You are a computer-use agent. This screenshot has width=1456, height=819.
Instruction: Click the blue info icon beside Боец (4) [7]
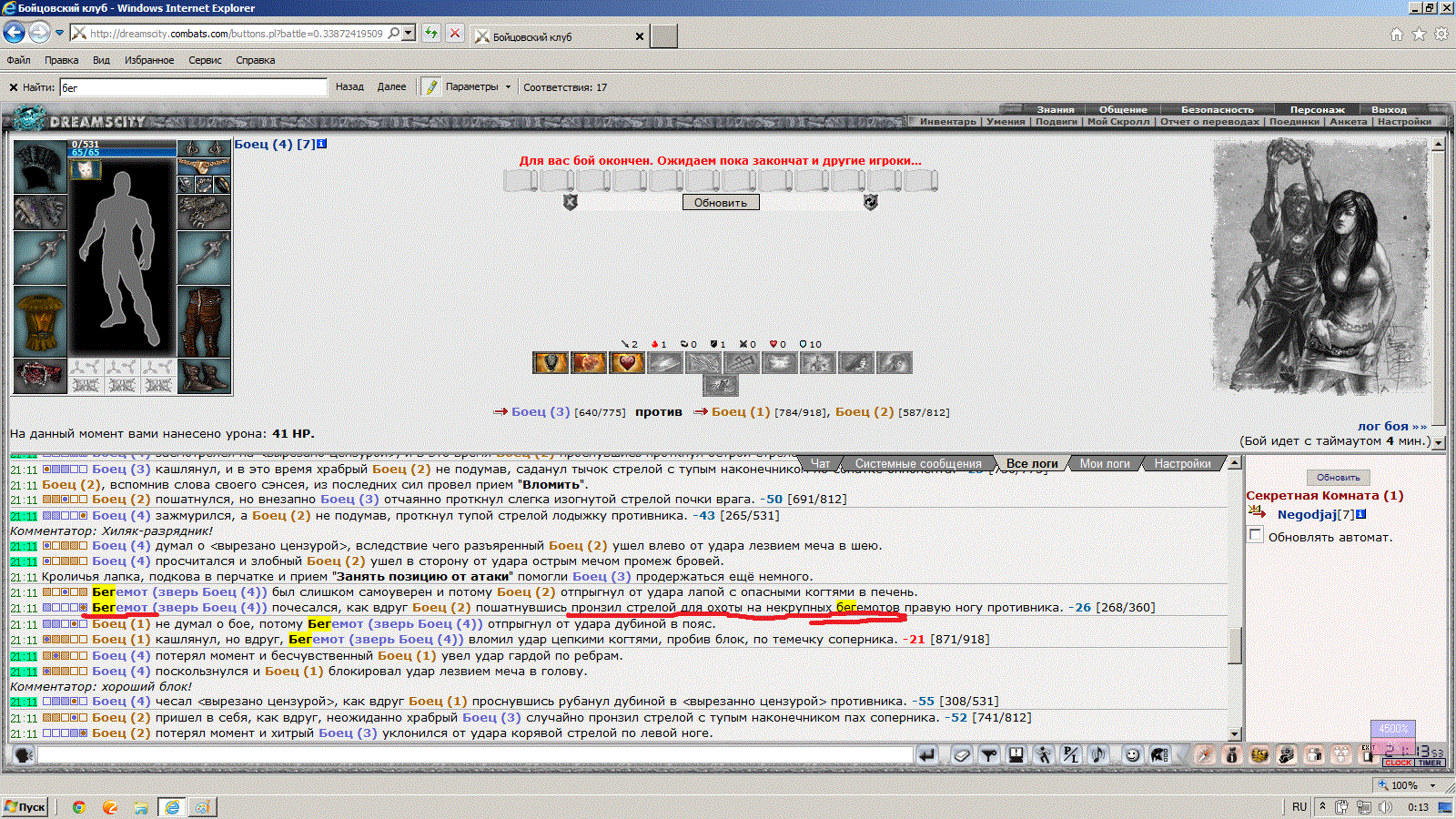pyautogui.click(x=321, y=144)
